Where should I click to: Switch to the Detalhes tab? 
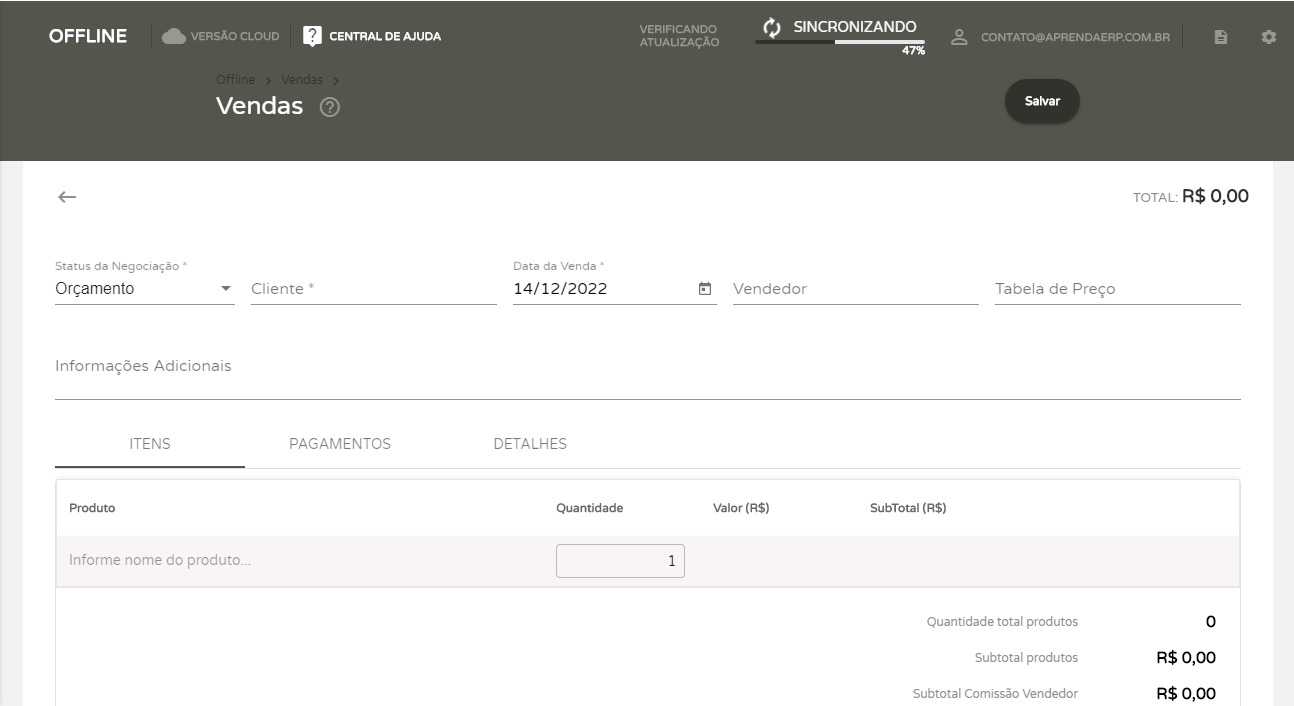click(530, 444)
